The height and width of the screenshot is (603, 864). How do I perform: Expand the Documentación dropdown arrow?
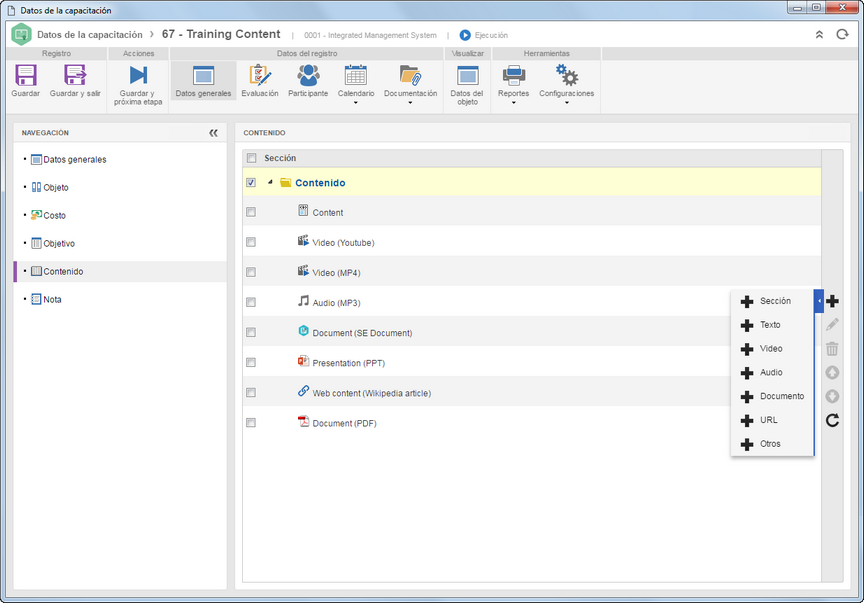point(410,103)
